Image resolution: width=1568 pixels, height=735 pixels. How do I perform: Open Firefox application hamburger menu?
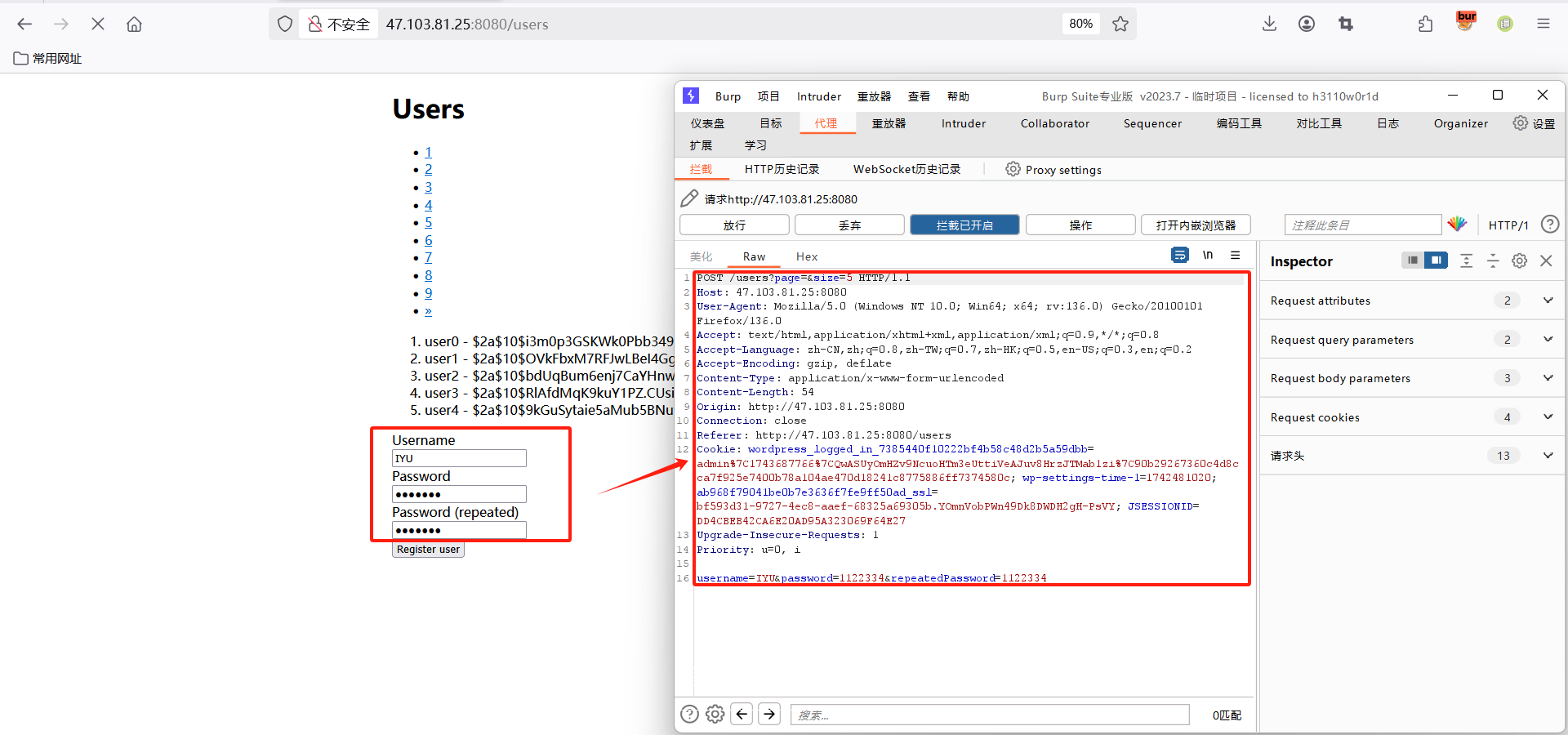pos(1543,24)
